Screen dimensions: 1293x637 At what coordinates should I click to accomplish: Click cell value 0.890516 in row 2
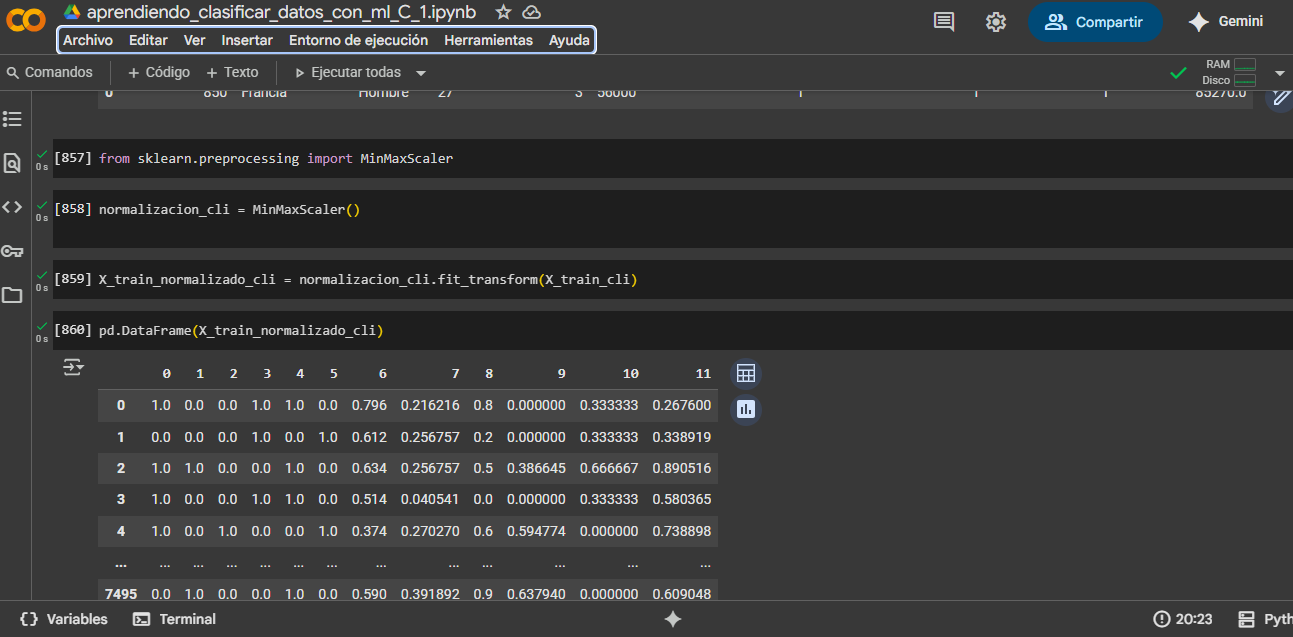(x=682, y=468)
